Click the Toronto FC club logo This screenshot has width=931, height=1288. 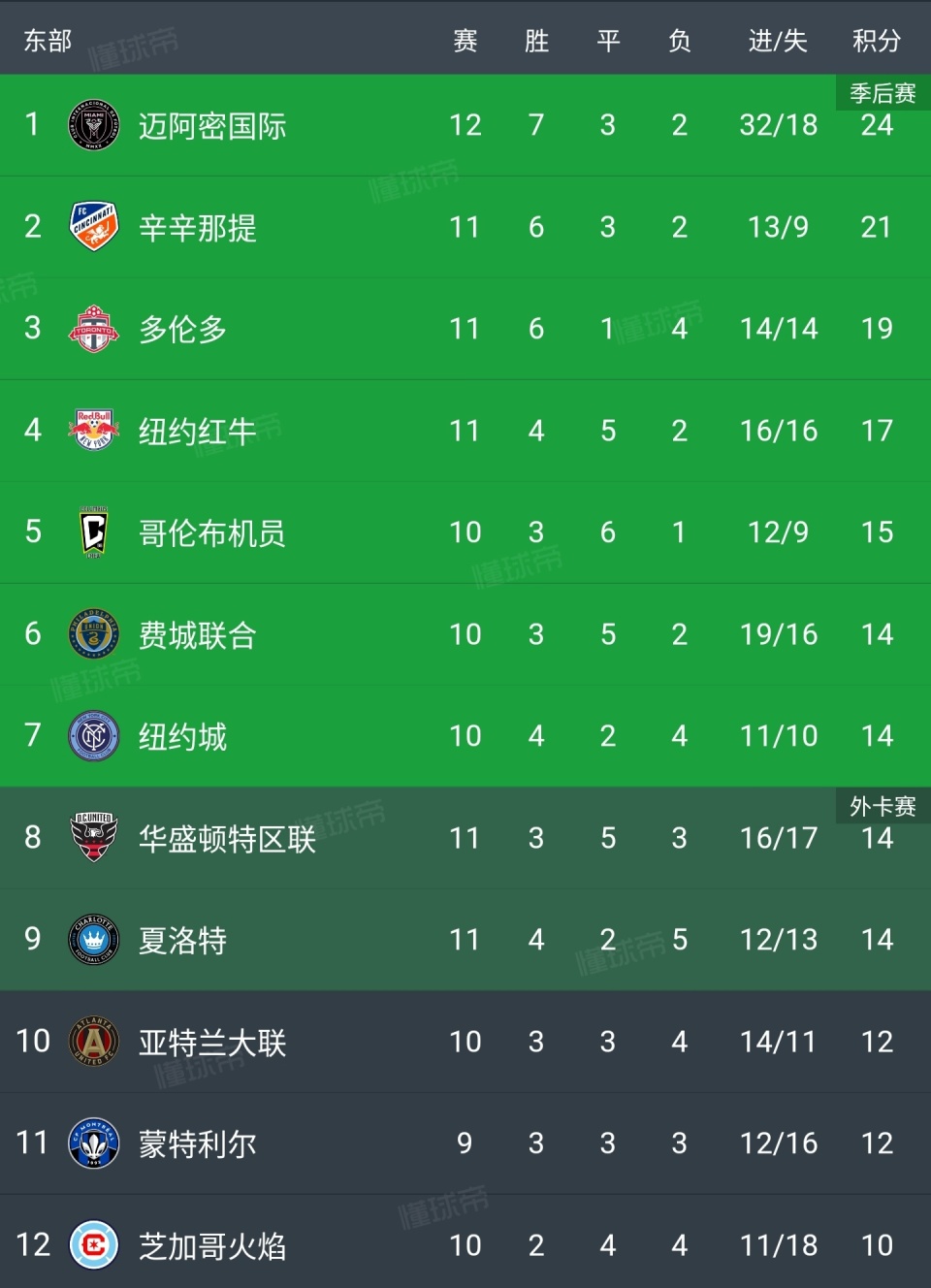tap(92, 328)
